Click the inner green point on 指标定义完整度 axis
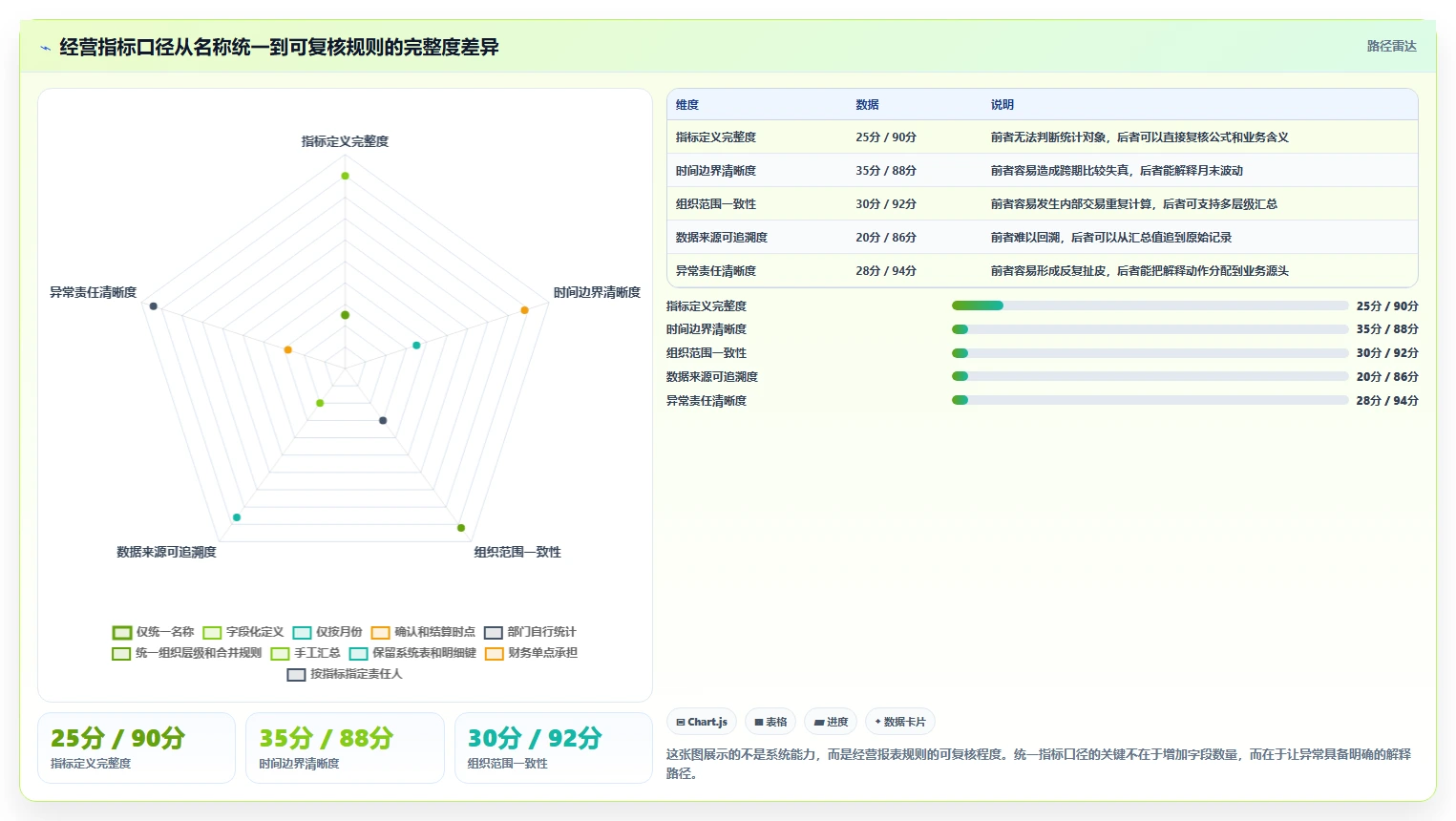 pyautogui.click(x=345, y=315)
